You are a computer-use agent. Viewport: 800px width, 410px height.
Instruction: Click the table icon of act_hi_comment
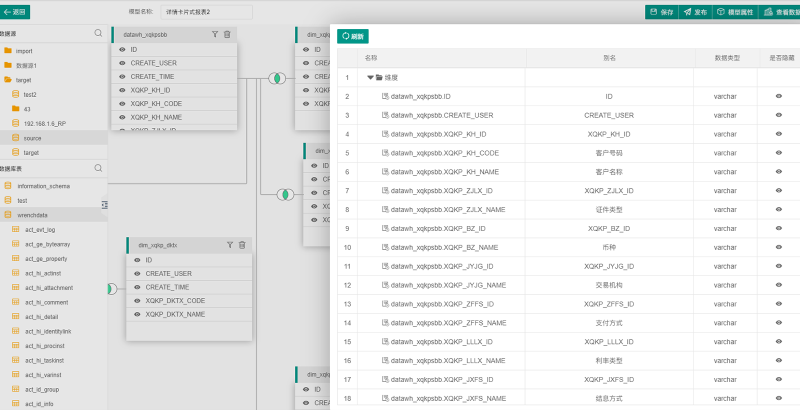[15, 302]
